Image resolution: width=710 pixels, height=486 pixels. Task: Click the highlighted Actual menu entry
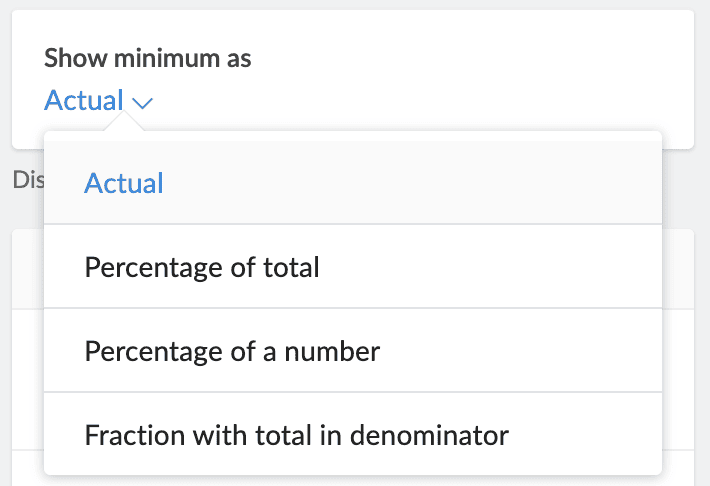tap(124, 183)
